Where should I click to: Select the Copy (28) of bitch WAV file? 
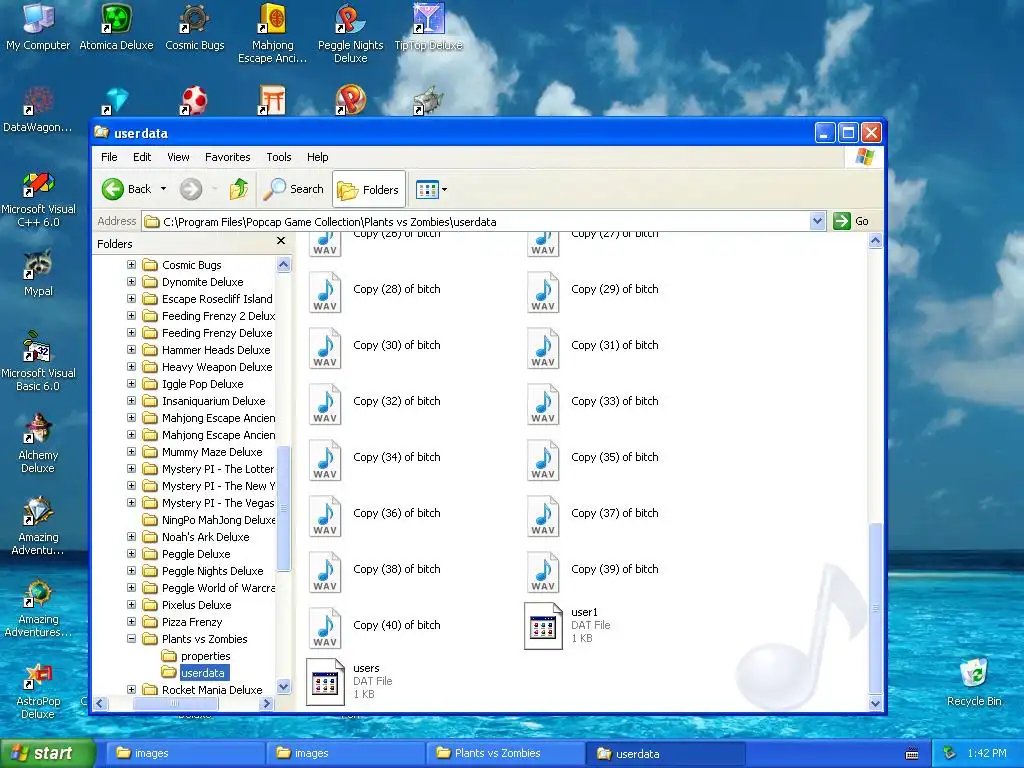pos(375,293)
